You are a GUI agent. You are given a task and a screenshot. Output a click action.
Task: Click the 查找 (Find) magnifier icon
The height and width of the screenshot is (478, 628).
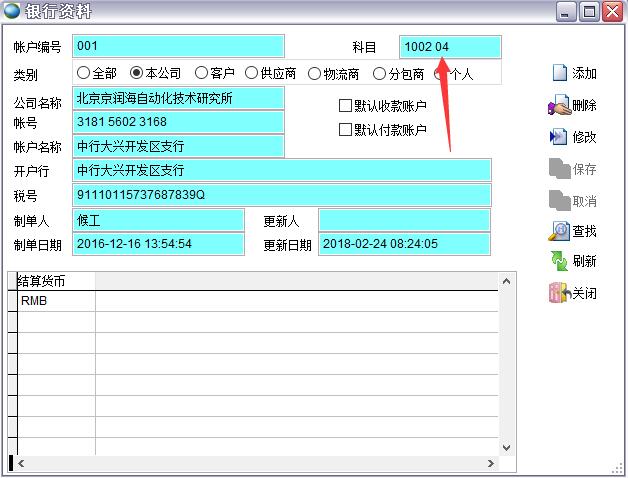(559, 231)
